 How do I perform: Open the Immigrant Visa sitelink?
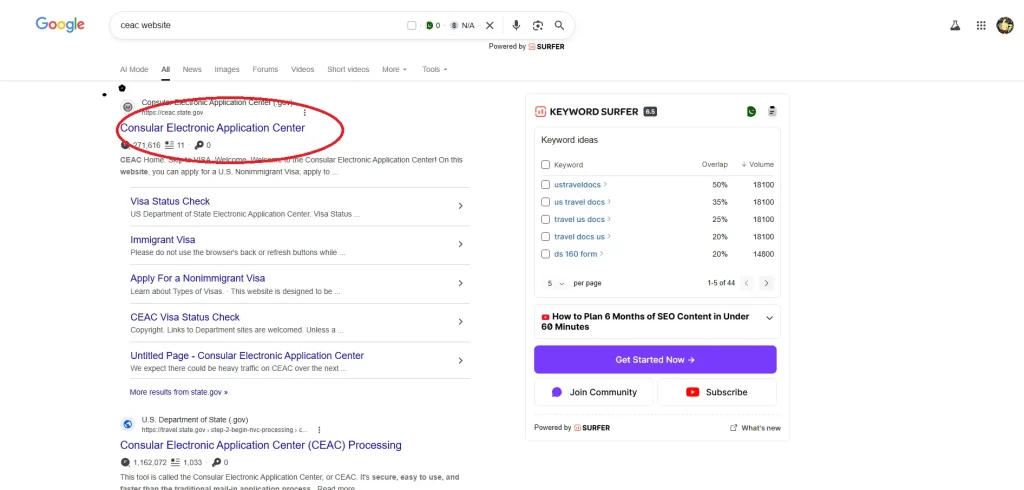tap(163, 240)
